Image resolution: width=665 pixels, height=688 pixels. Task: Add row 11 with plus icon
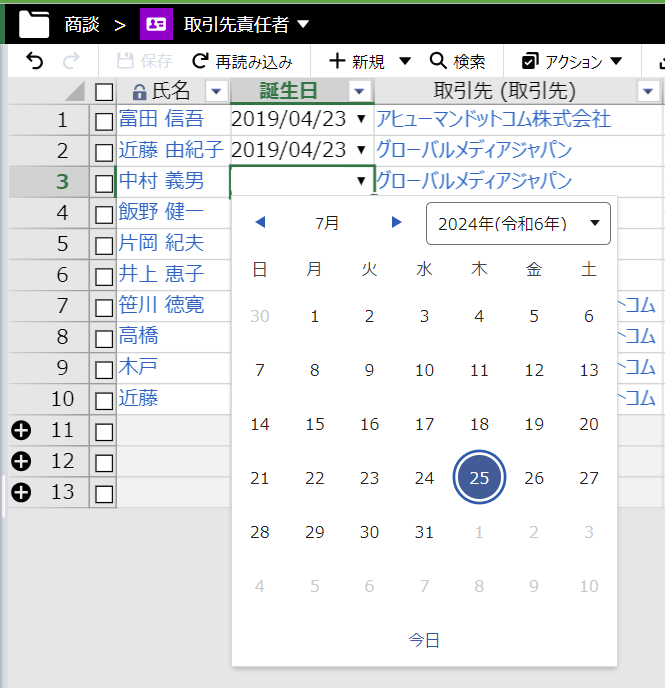pos(22,430)
